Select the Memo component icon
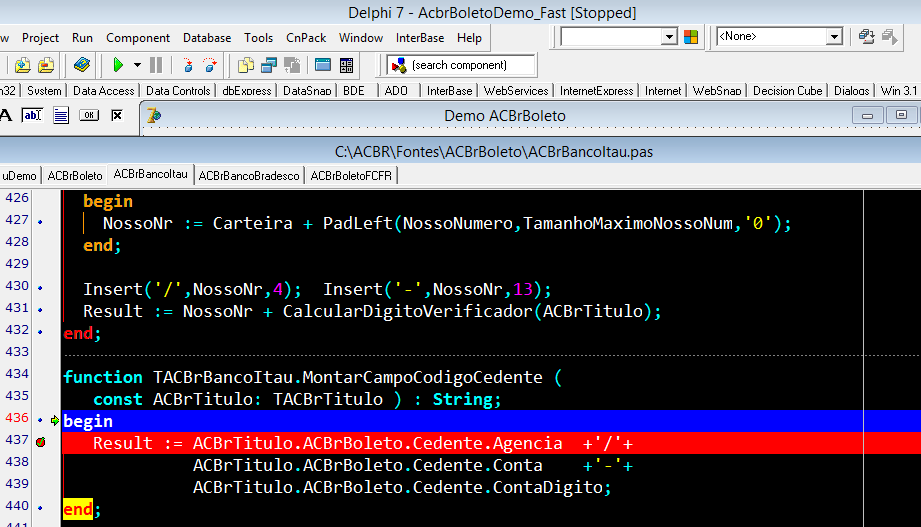 [x=60, y=115]
